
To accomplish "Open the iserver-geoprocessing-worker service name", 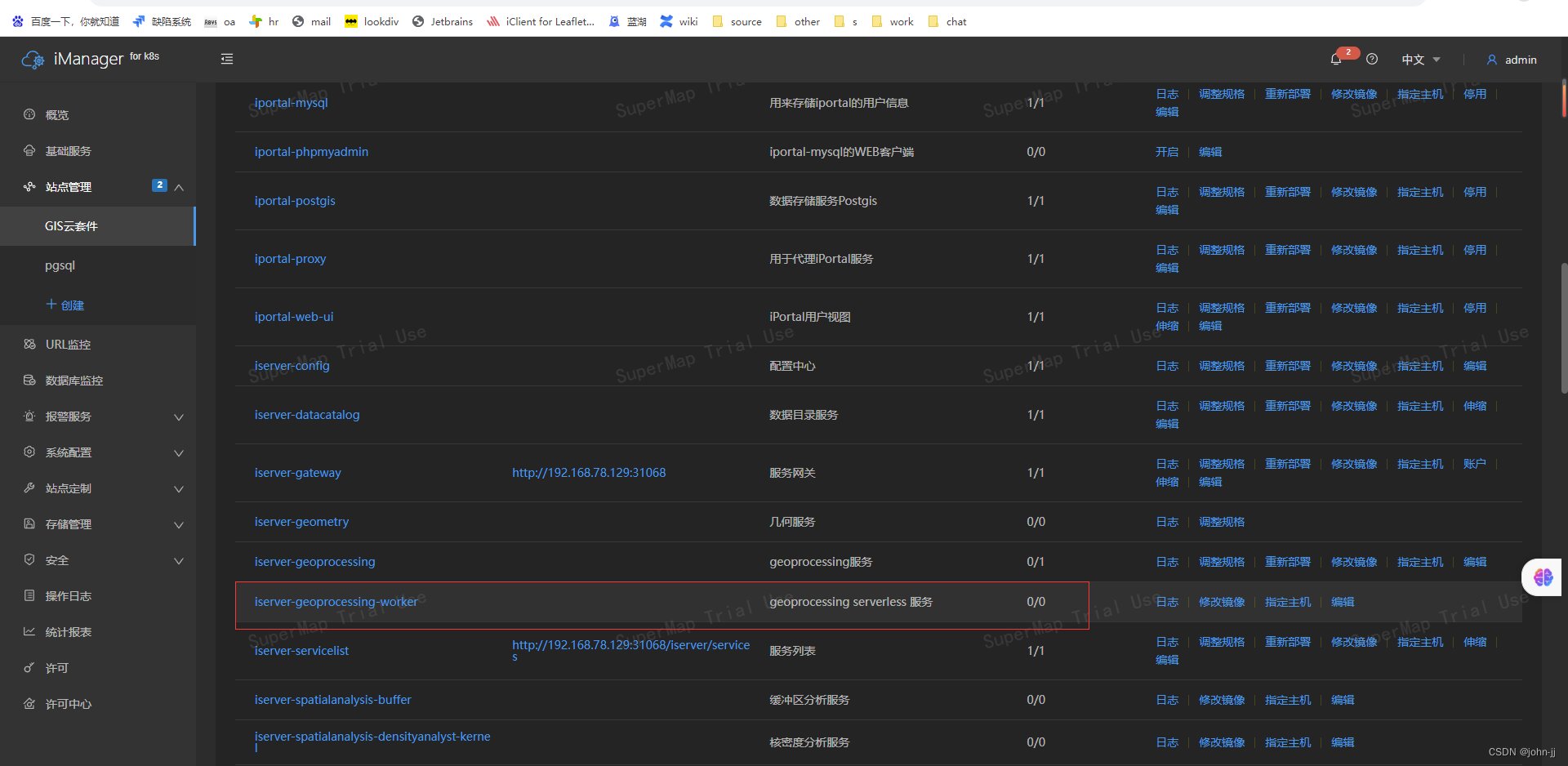I will (336, 602).
